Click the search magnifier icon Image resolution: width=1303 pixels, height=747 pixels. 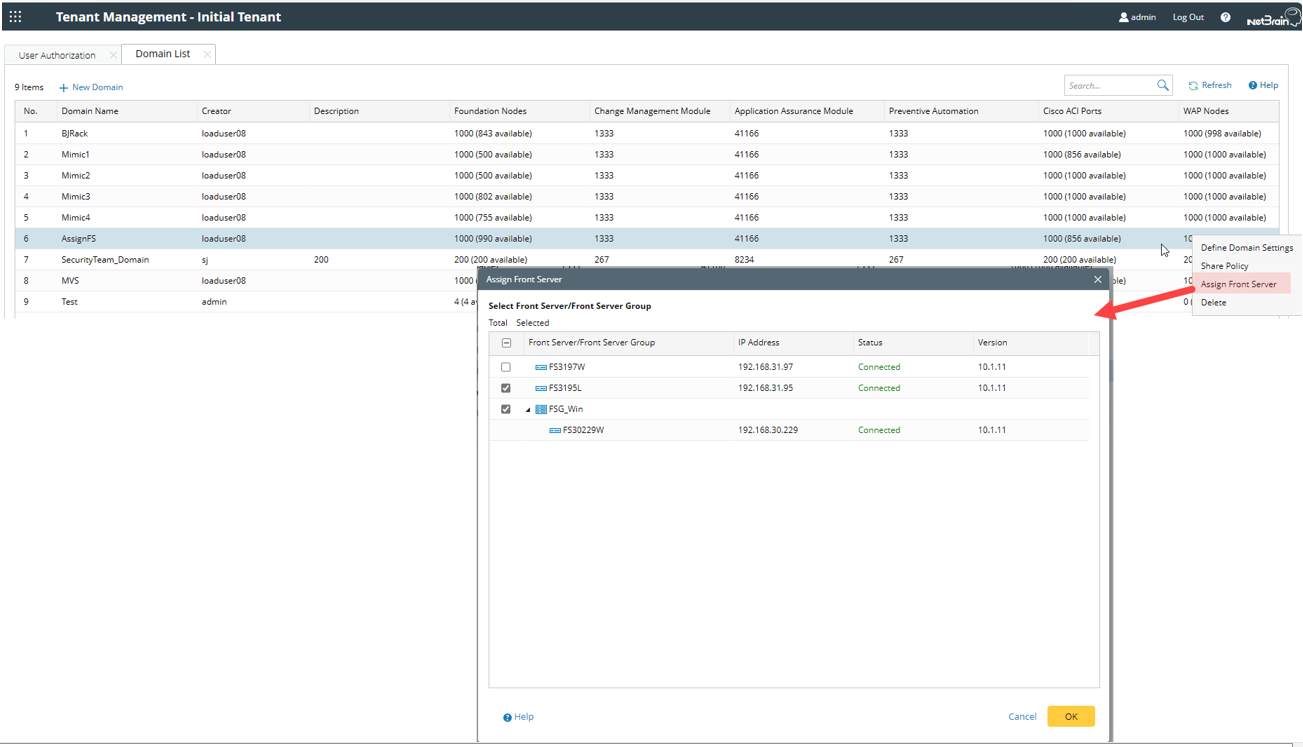point(1162,86)
